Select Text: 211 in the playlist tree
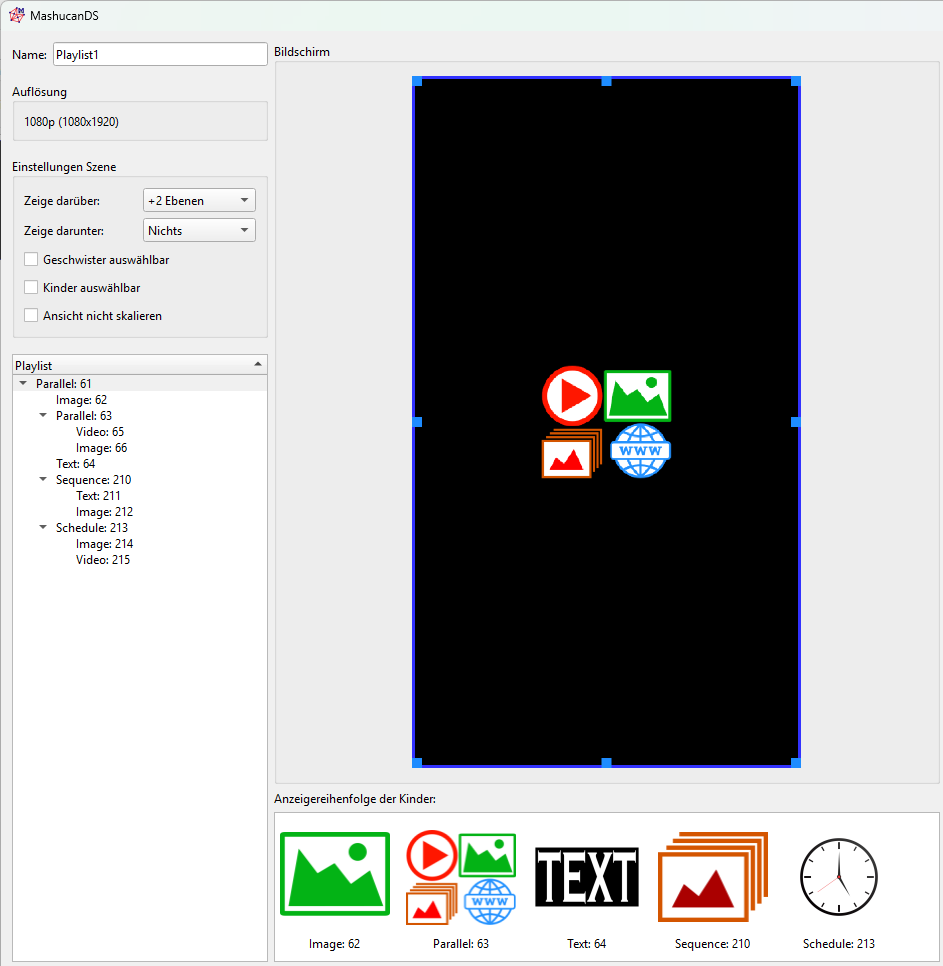 click(x=98, y=496)
